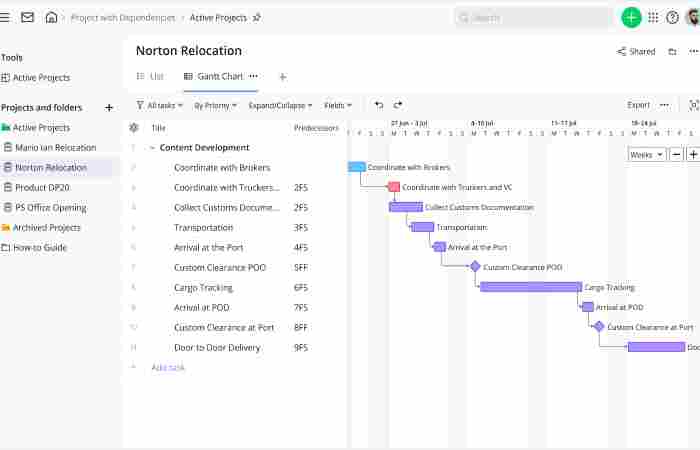Screen dimensions: 700x450
Task: Switch to the List tab
Action: pyautogui.click(x=150, y=76)
